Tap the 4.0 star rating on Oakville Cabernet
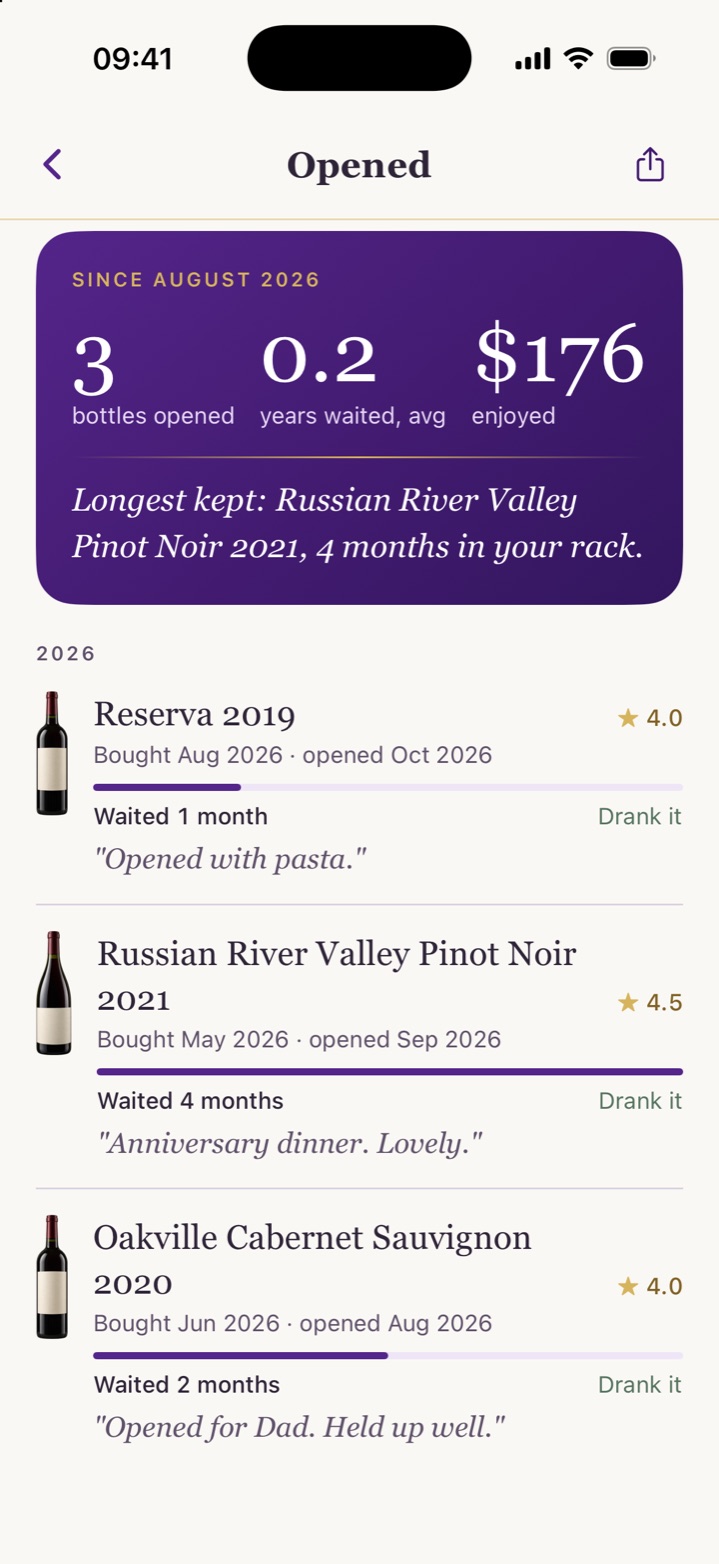This screenshot has width=719, height=1564. click(x=650, y=1286)
